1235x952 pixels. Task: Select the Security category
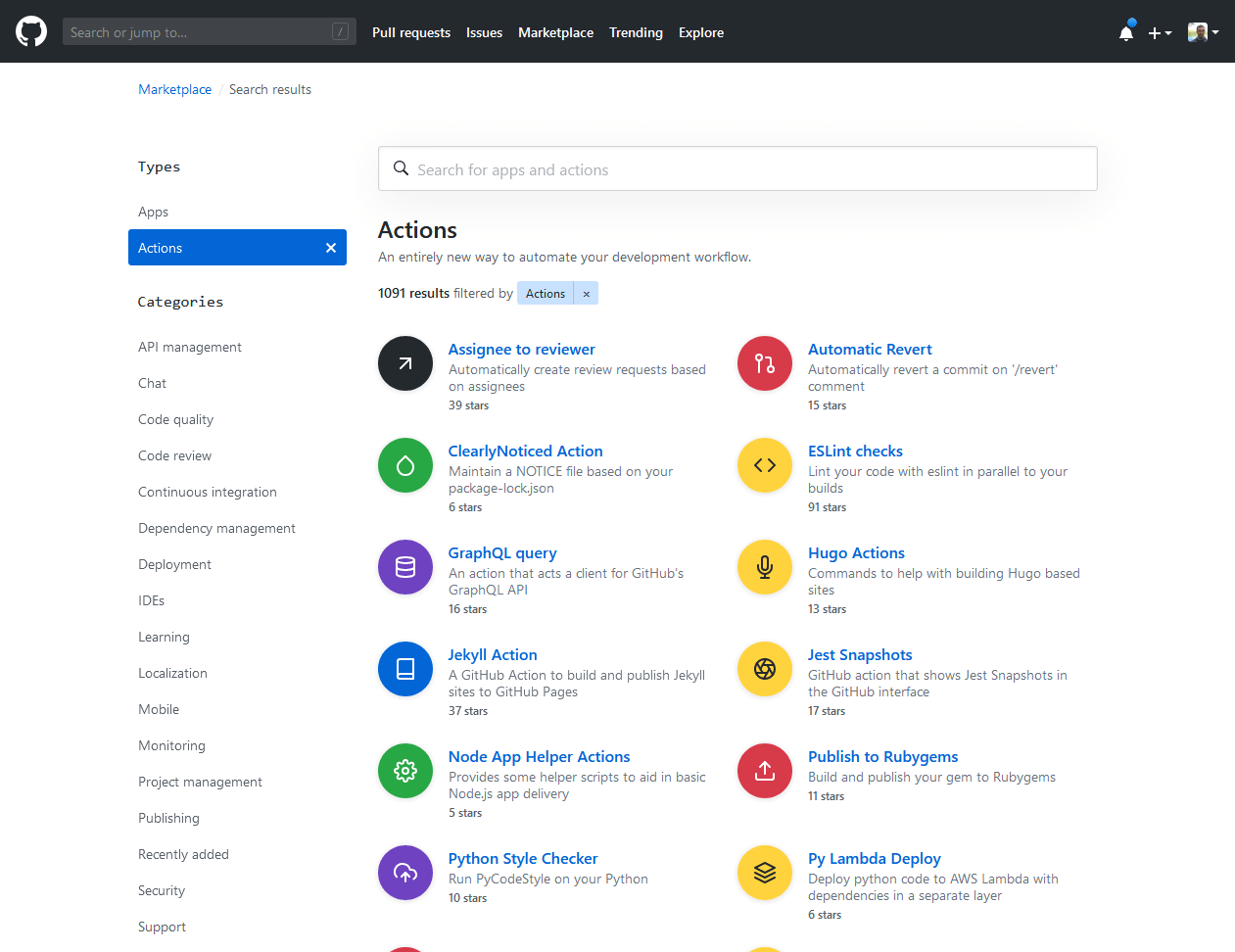(162, 890)
